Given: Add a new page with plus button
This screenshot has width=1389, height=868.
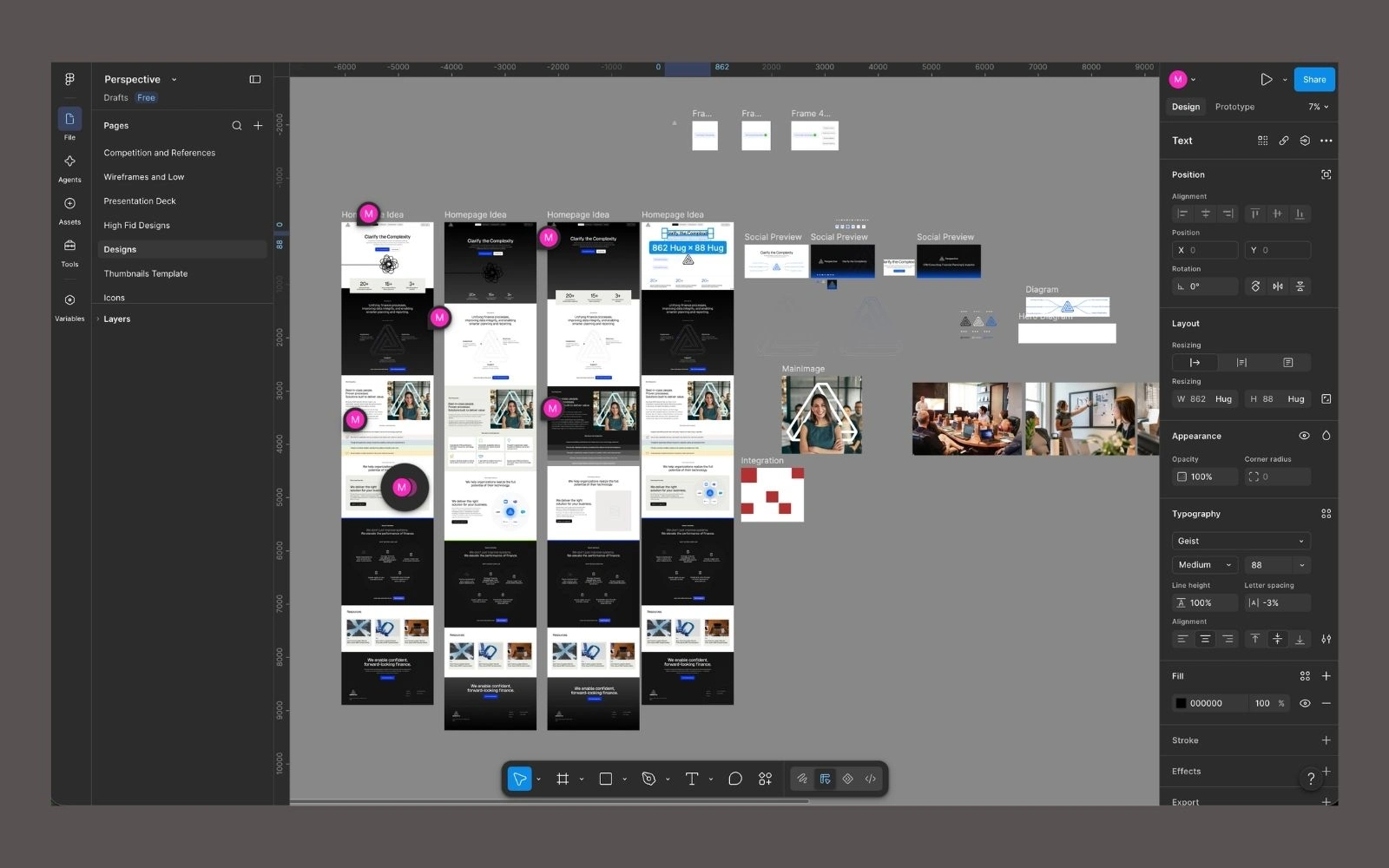Looking at the screenshot, I should coord(258,126).
